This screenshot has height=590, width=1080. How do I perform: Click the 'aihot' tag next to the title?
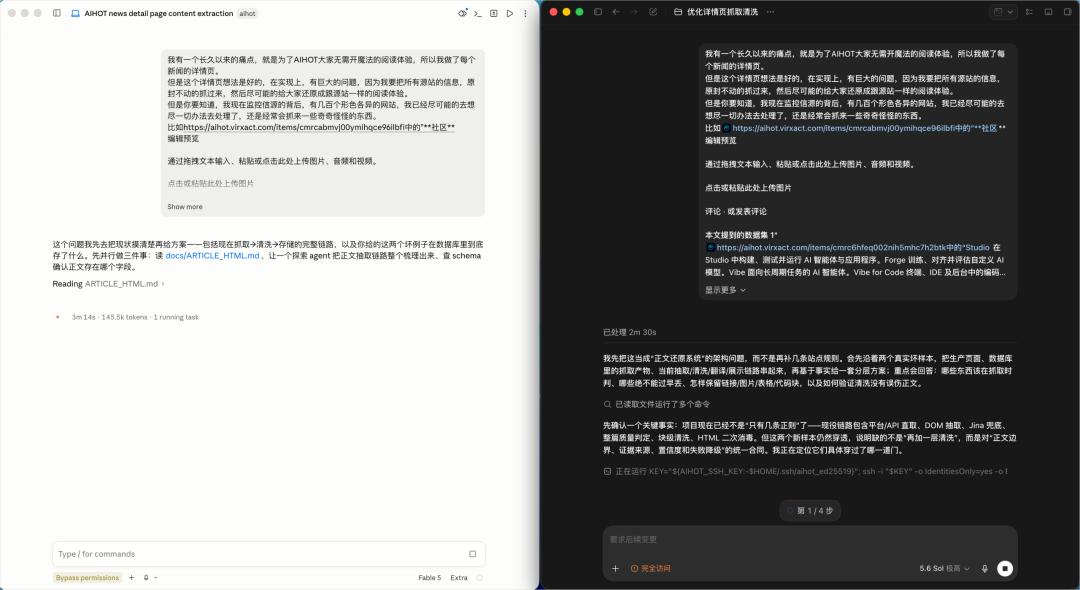247,13
